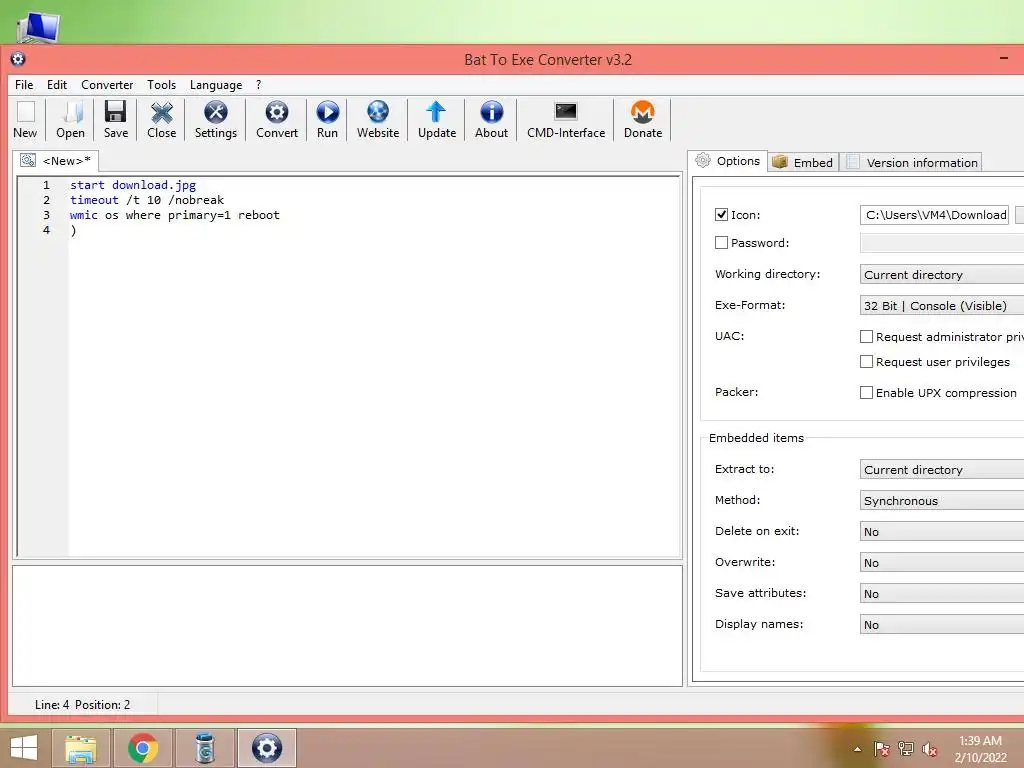The height and width of the screenshot is (768, 1024).
Task: Uncheck the Icon checkbox
Action: coord(721,215)
